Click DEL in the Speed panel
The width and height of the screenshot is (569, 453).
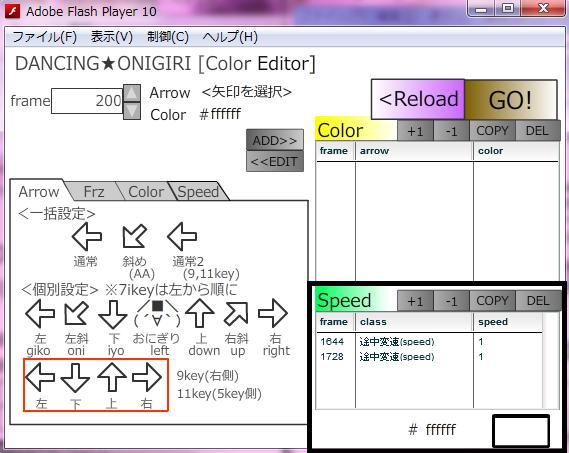538,301
